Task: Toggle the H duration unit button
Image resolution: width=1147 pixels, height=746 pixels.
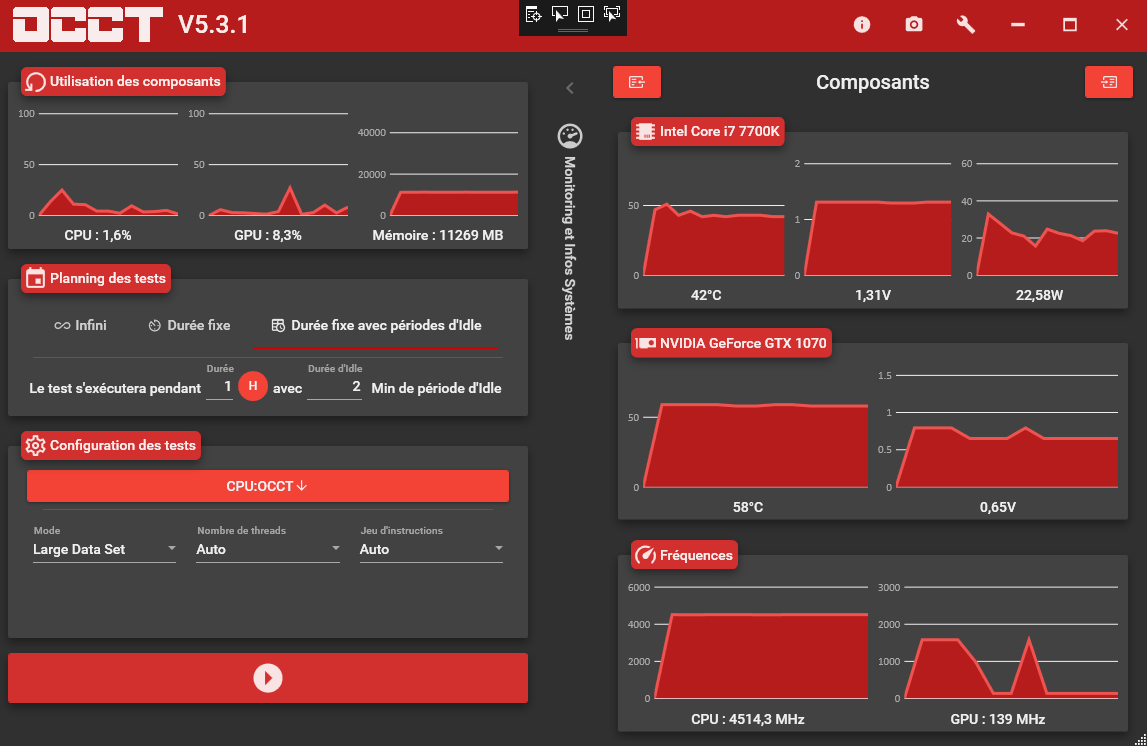Action: point(253,387)
